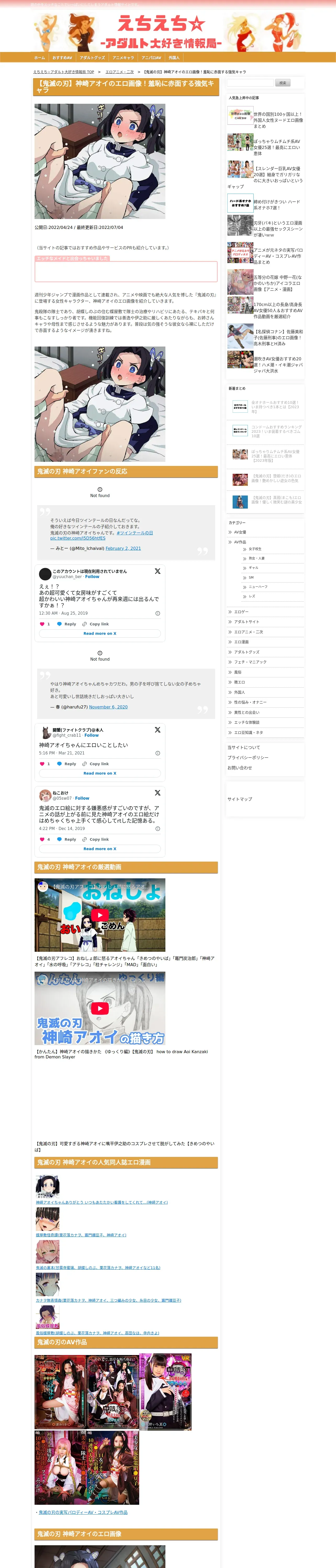Click Read more on X under the yuuchan_ber tweet
The height and width of the screenshot is (1568, 336).
tap(100, 634)
